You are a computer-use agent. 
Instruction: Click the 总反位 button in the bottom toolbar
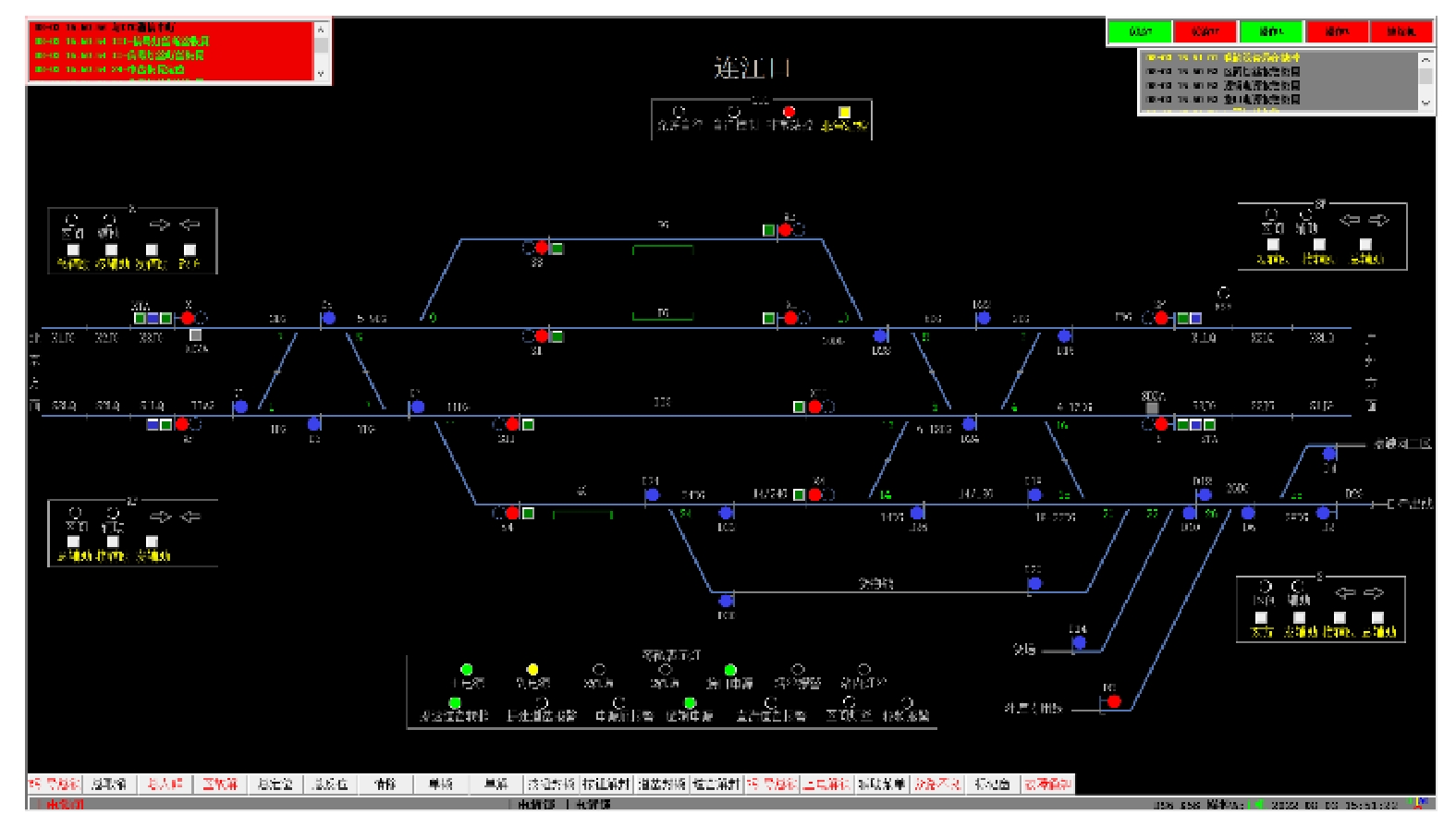(330, 784)
